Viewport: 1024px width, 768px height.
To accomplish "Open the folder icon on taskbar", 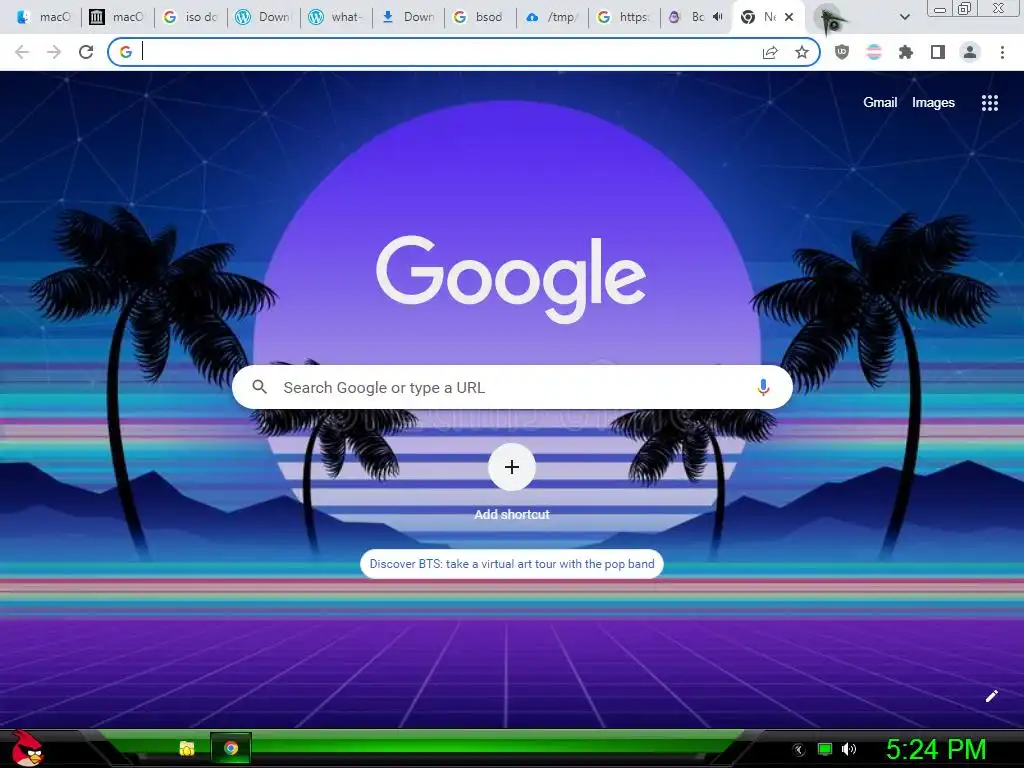I will tap(187, 748).
